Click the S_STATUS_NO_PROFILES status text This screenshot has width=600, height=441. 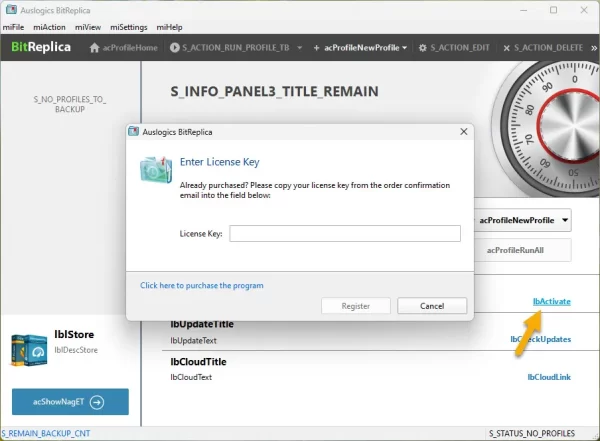click(532, 433)
